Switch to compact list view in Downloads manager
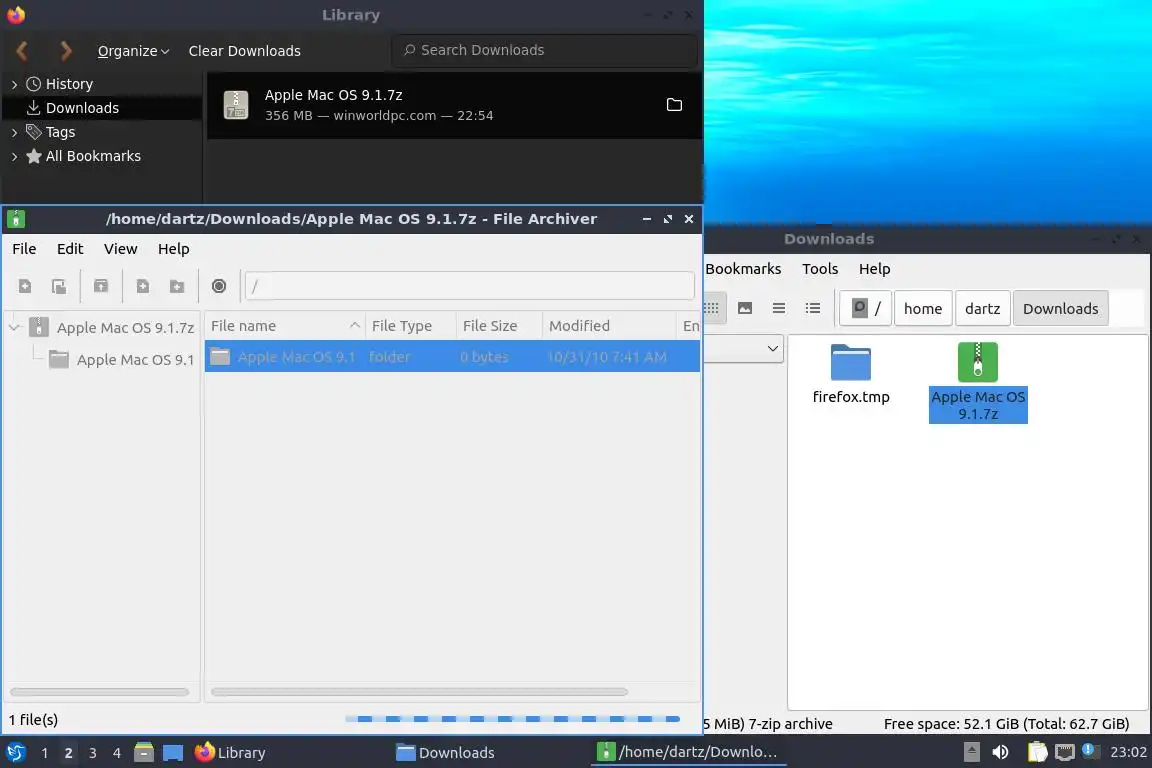Screen dimensions: 1152x768 [779, 308]
